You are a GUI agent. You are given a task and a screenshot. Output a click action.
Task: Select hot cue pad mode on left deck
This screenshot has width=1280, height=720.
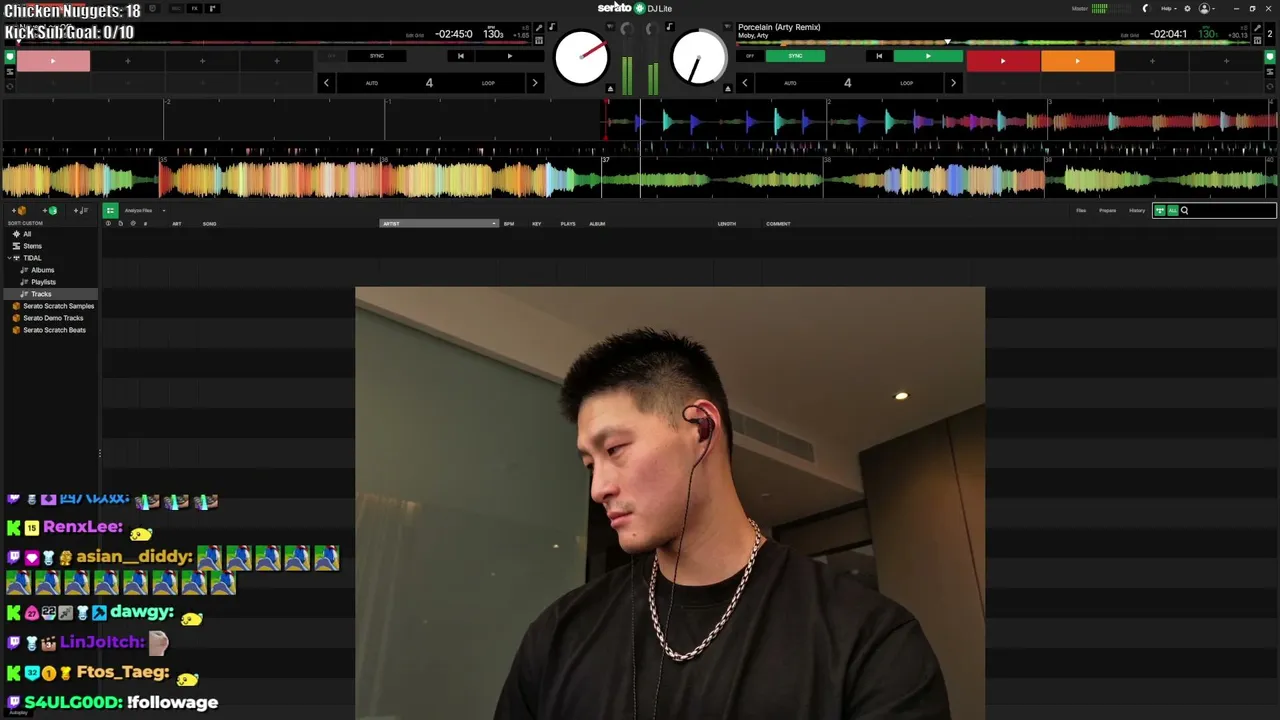(10, 57)
